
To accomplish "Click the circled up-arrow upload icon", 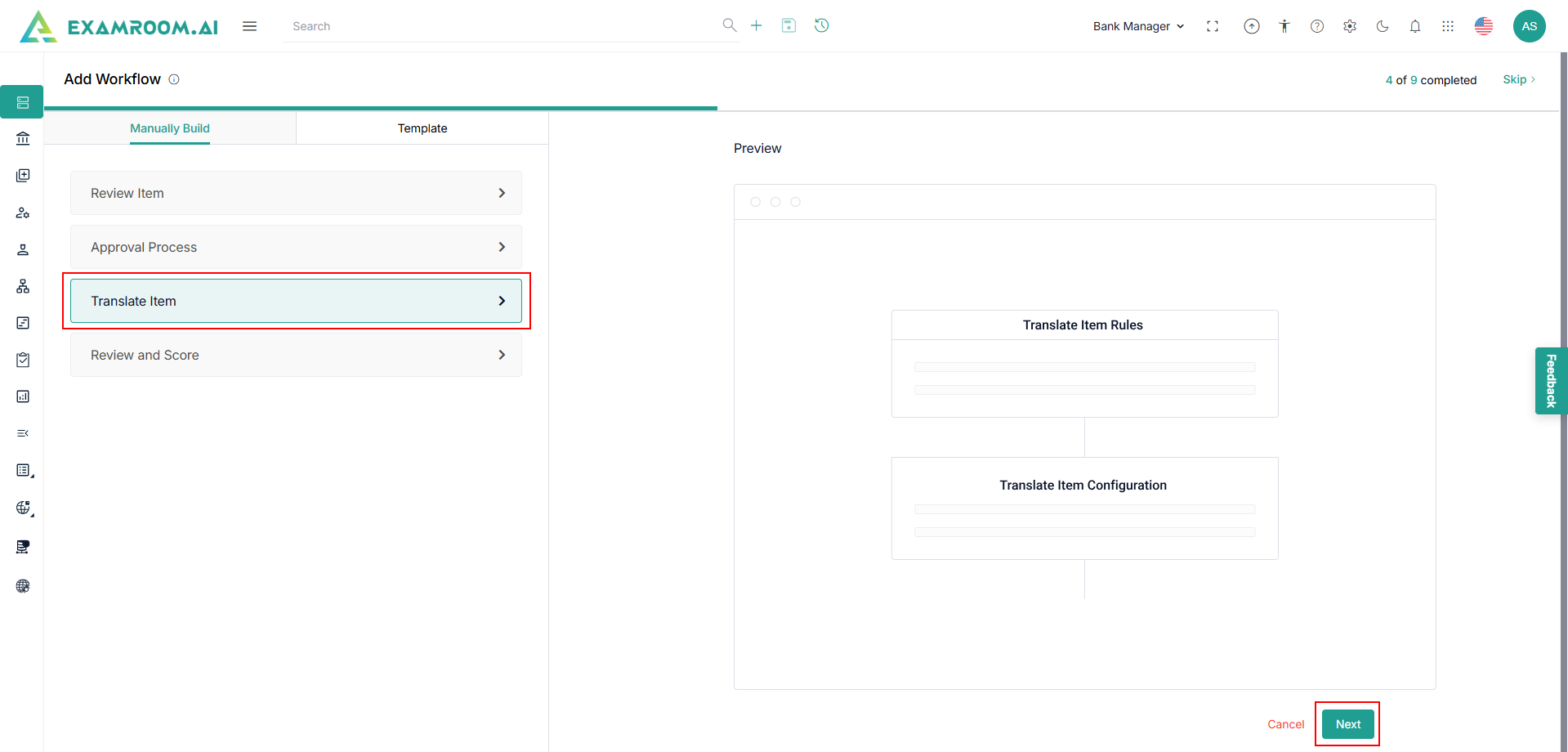I will (1252, 26).
